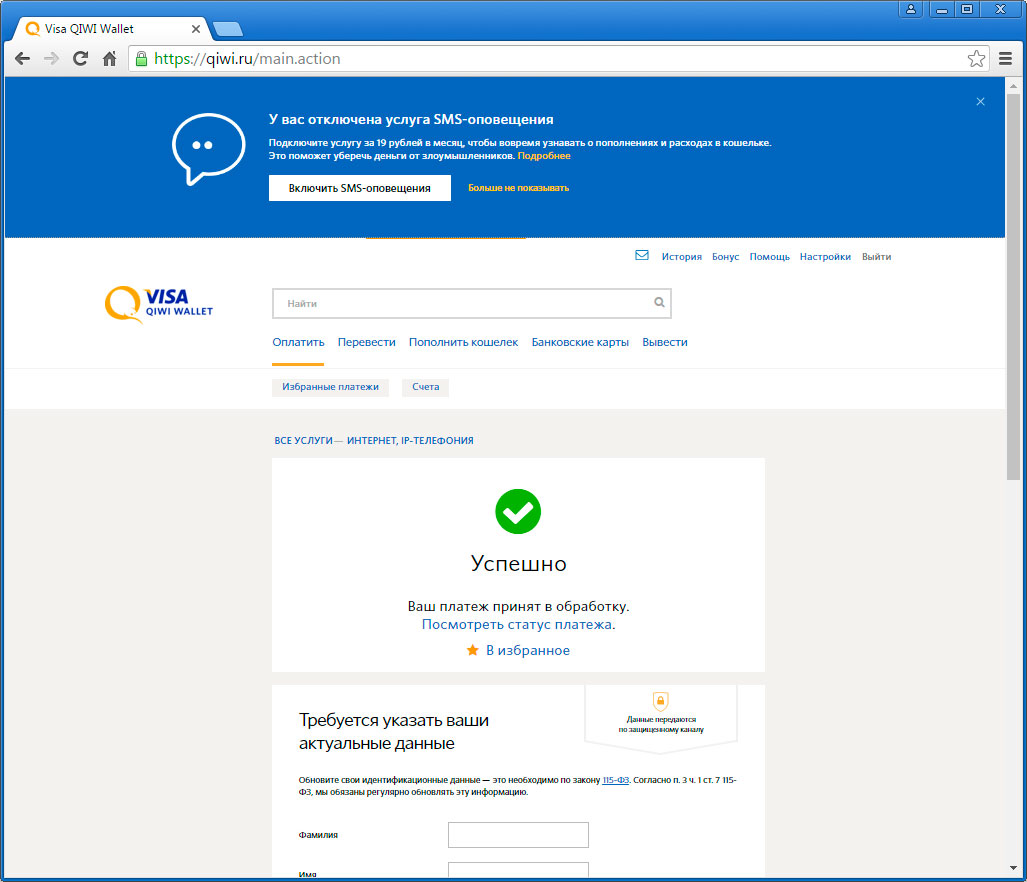Viewport: 1027px width, 882px height.
Task: Open the 115-ФЗ law link
Action: pos(615,780)
